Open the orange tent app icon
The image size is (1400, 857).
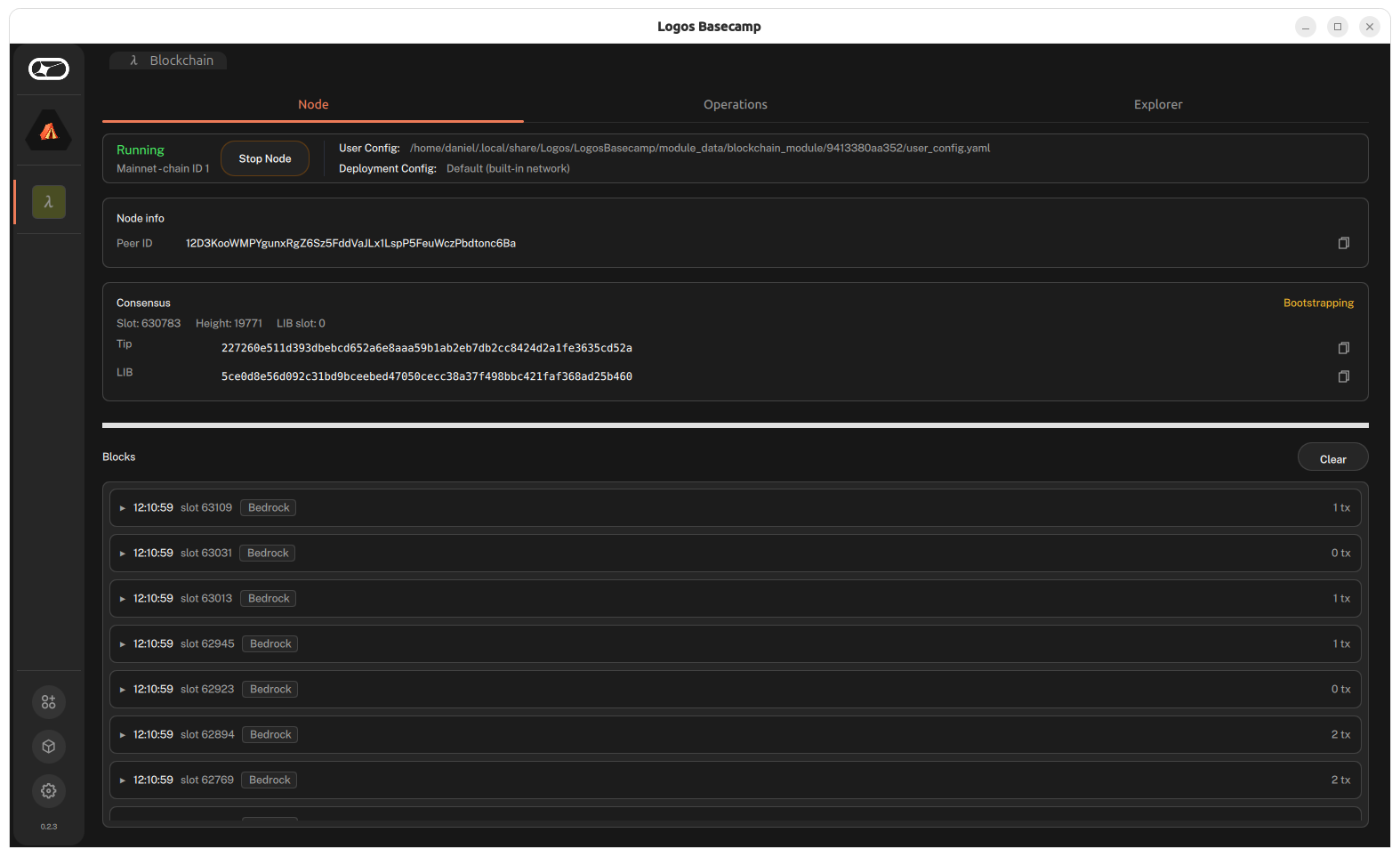point(49,131)
